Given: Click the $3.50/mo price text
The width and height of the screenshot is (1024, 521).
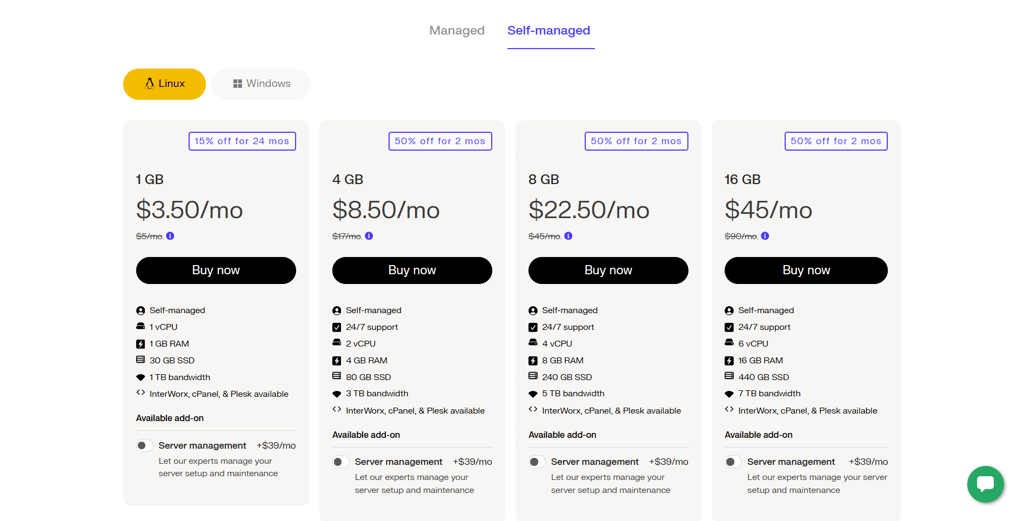Looking at the screenshot, I should coord(189,210).
